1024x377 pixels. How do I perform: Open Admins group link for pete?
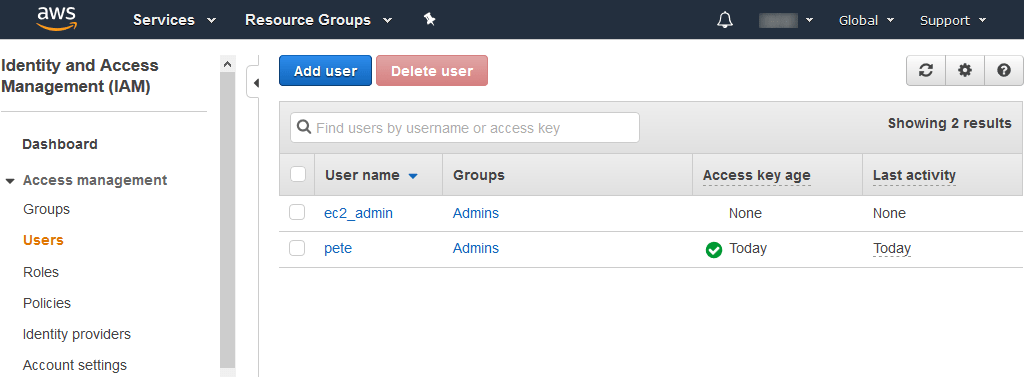click(476, 248)
